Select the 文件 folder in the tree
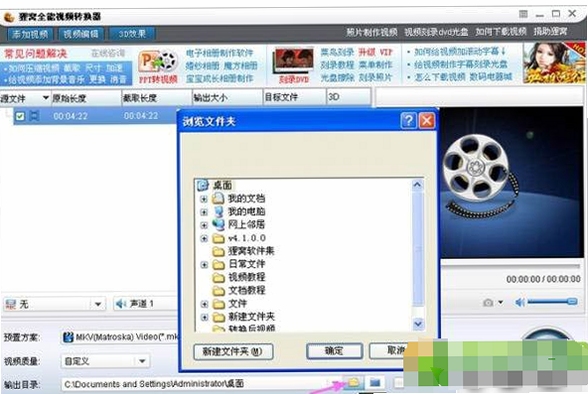 pos(237,304)
